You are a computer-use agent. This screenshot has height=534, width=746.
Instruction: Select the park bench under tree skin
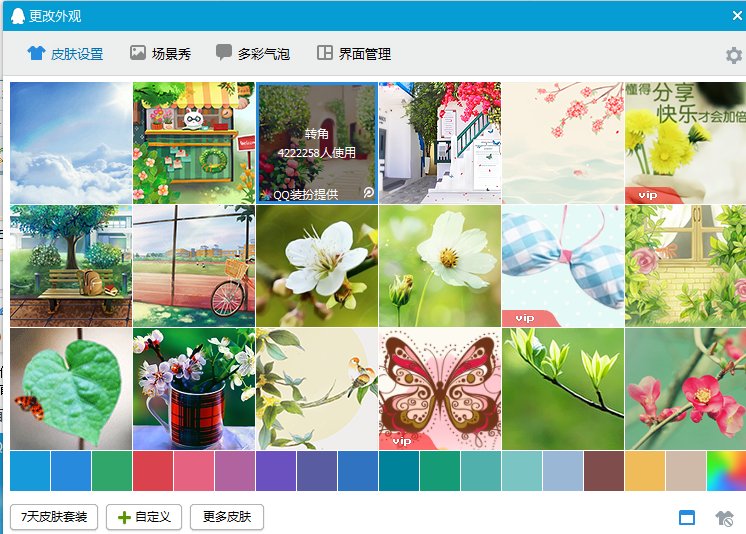click(x=71, y=266)
